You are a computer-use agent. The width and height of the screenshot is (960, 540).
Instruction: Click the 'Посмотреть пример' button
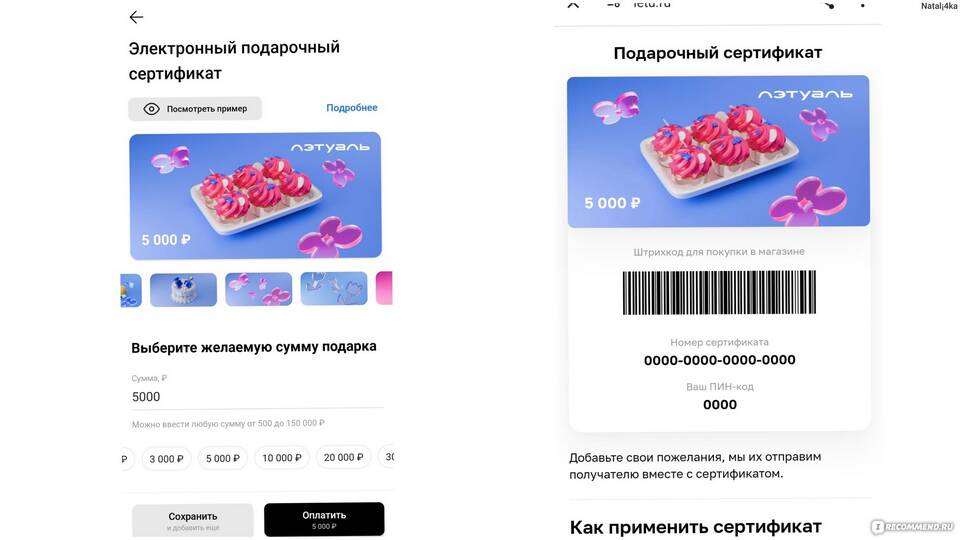(195, 109)
